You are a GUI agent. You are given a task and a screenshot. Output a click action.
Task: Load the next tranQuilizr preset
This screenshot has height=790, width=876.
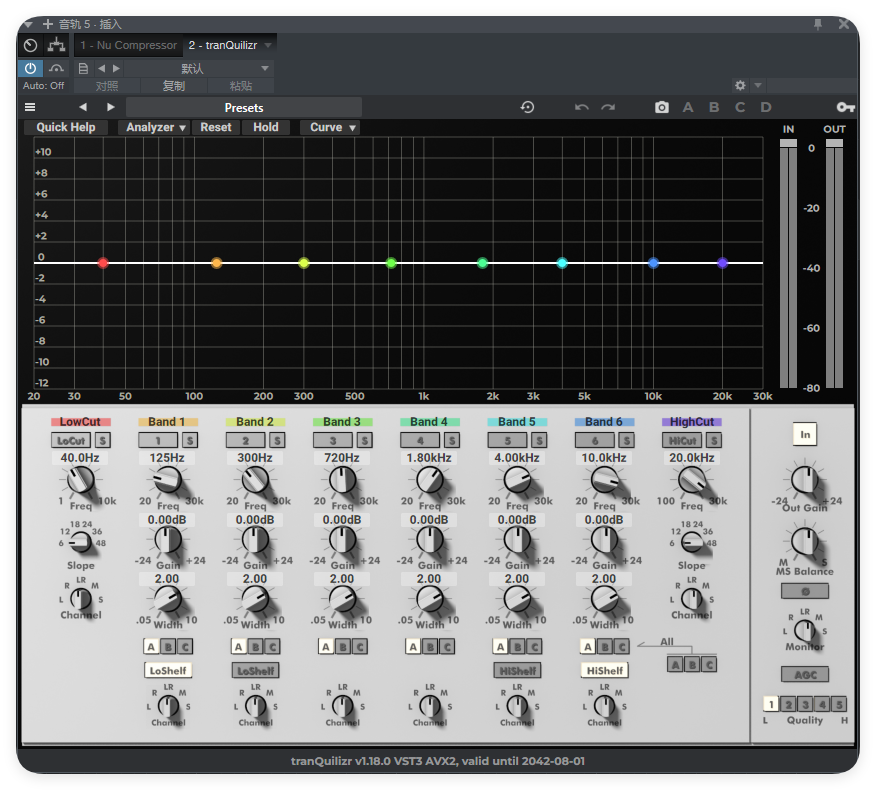pos(111,107)
